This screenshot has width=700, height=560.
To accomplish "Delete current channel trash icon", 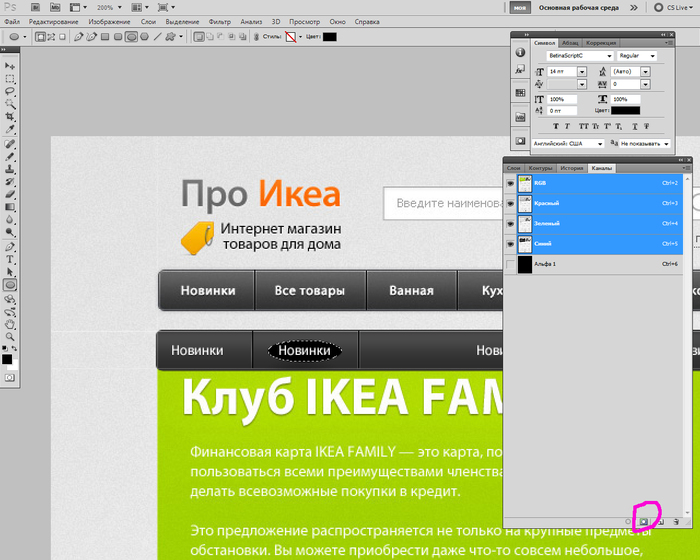I will coord(676,522).
